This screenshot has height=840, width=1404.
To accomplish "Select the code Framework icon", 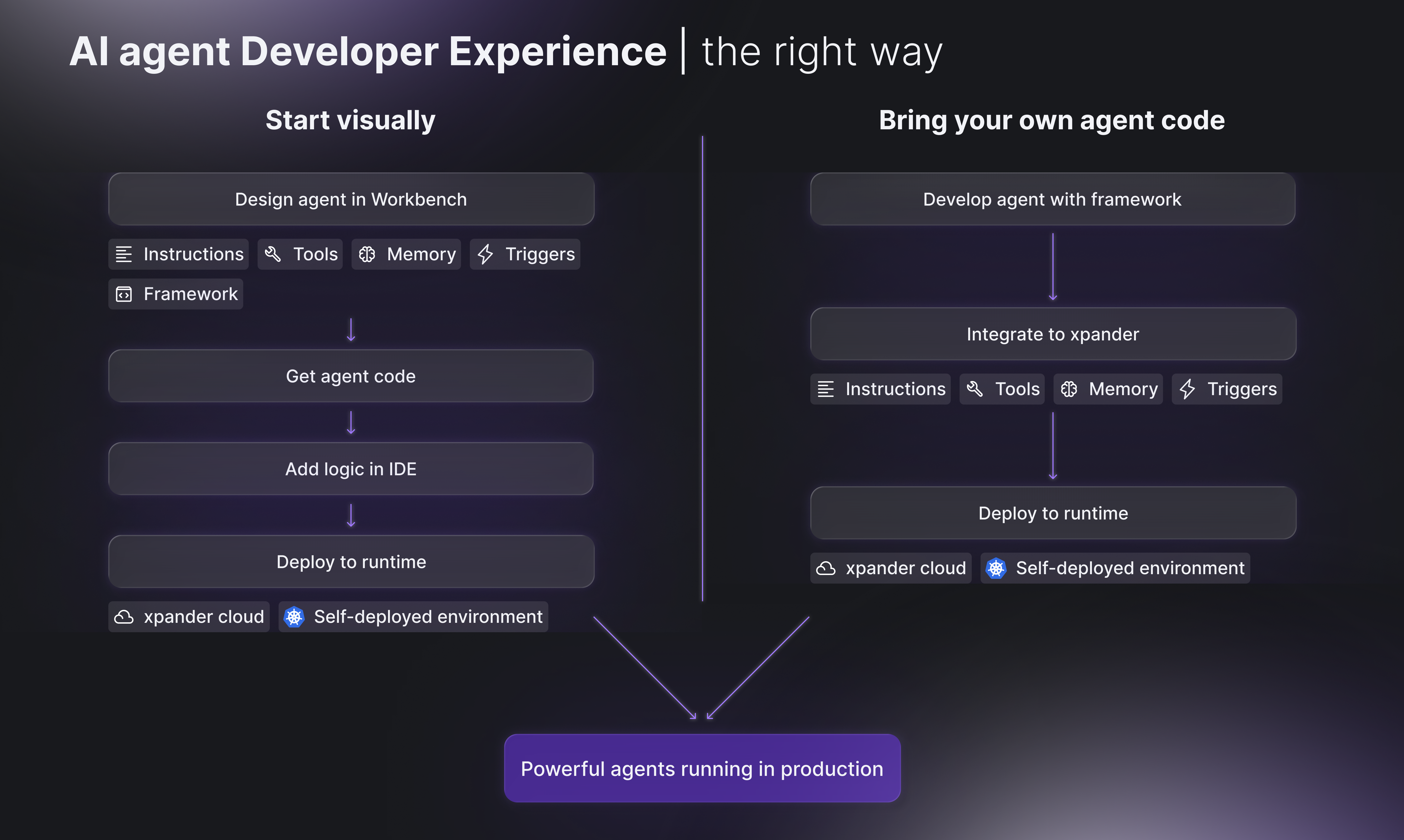I will tap(124, 294).
